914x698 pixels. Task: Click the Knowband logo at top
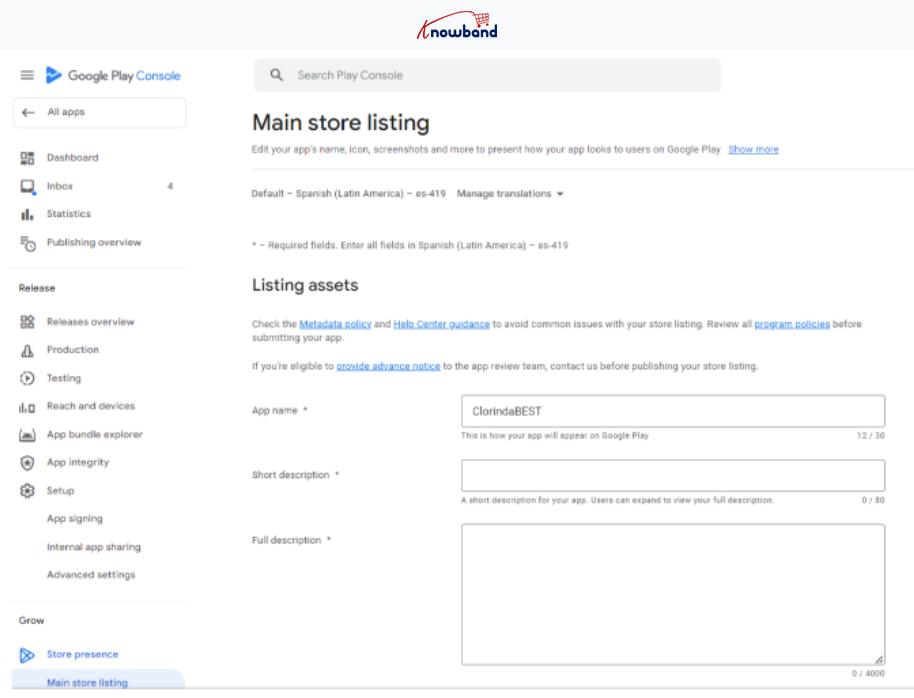[x=457, y=25]
